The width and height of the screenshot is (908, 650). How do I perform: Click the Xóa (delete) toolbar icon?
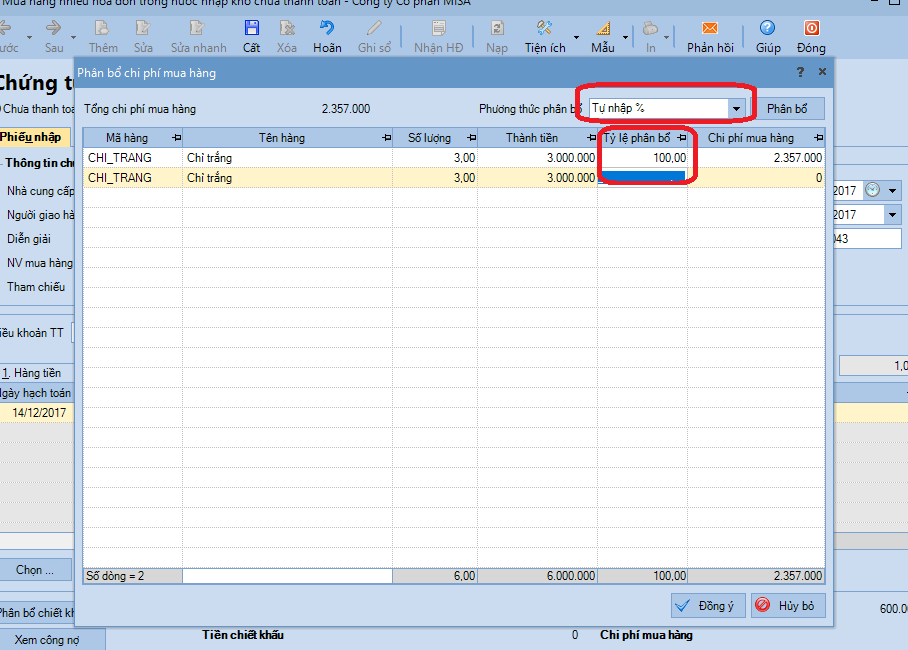tap(287, 28)
